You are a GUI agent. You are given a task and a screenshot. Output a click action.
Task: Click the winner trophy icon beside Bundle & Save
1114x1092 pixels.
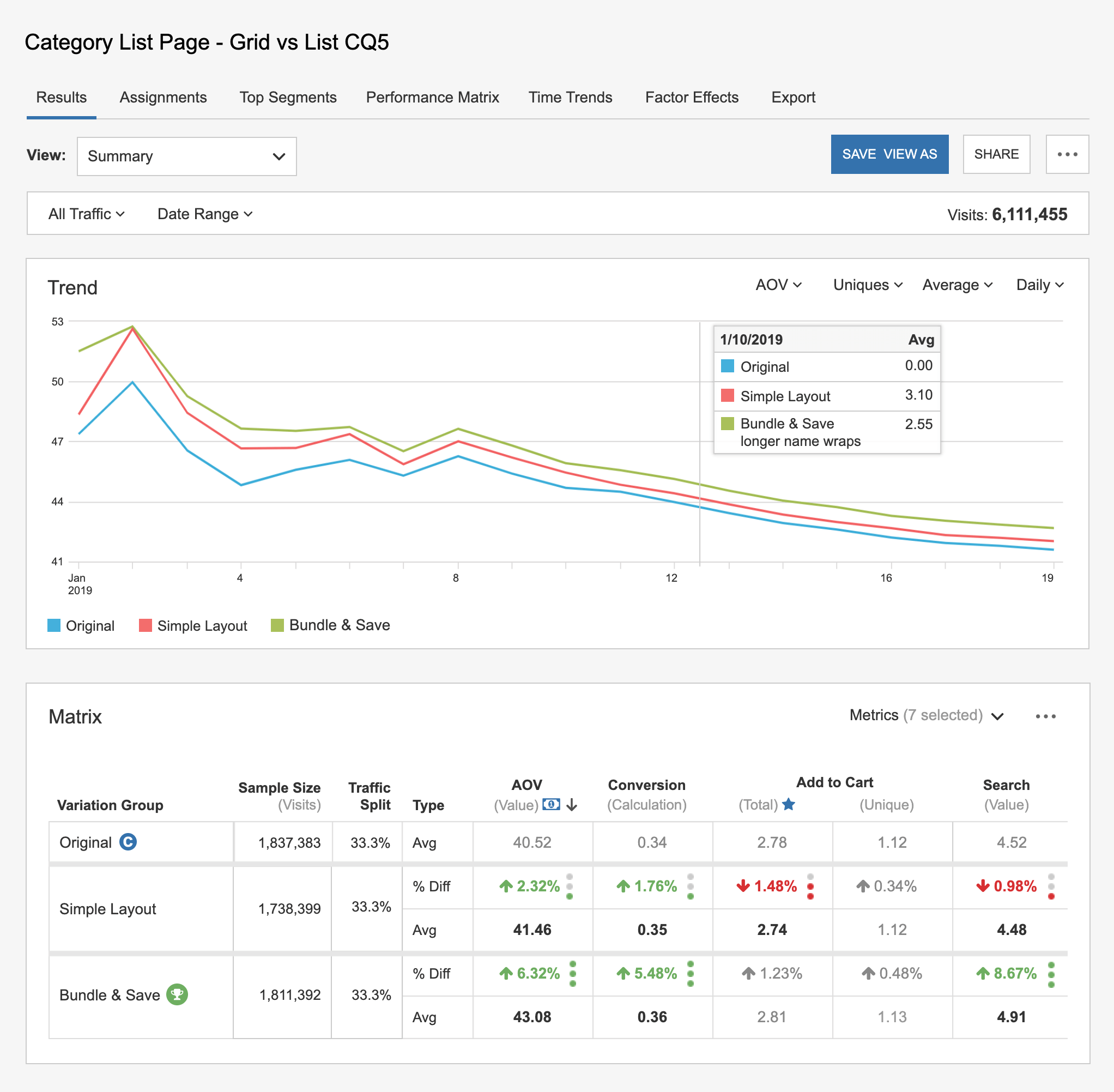pos(177,994)
